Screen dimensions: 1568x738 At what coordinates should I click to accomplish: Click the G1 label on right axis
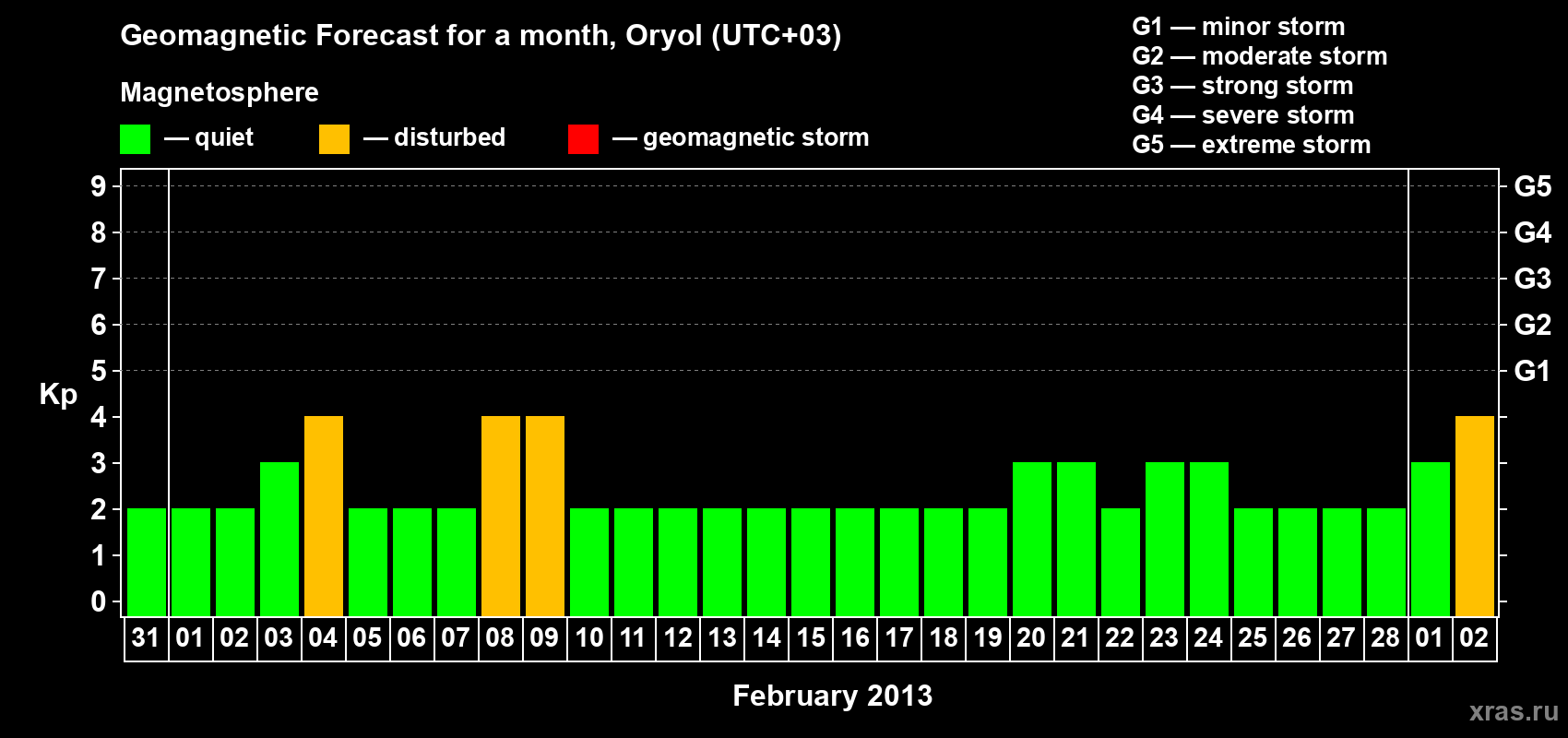[1533, 371]
